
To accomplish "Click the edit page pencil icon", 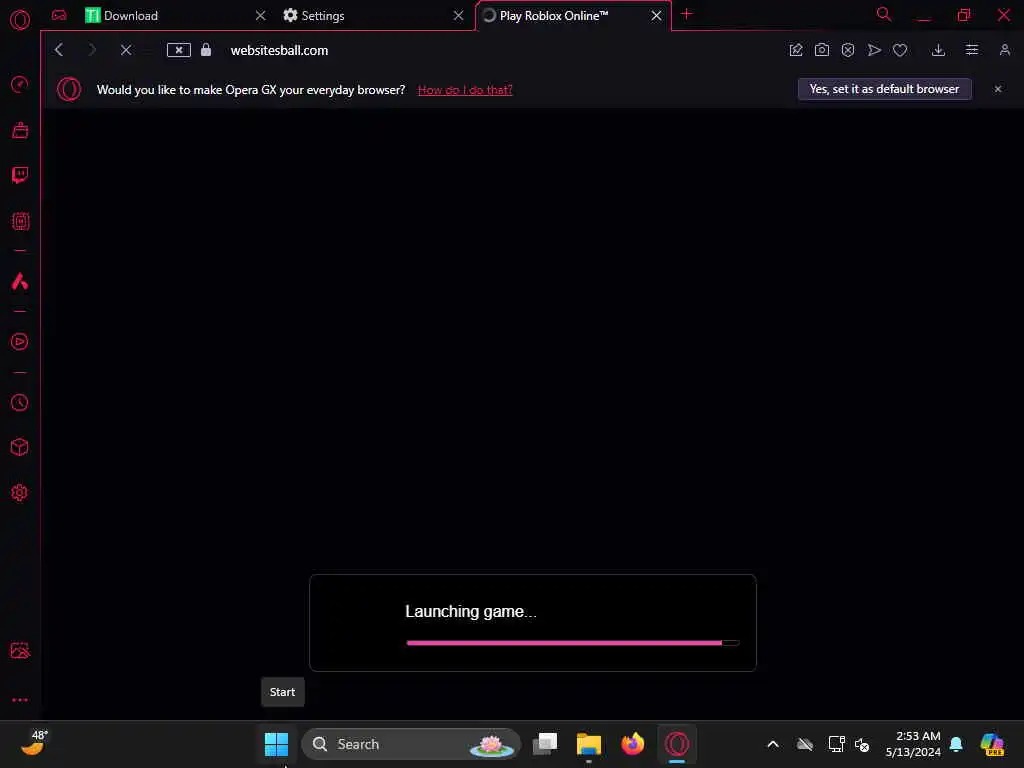I will click(x=795, y=50).
